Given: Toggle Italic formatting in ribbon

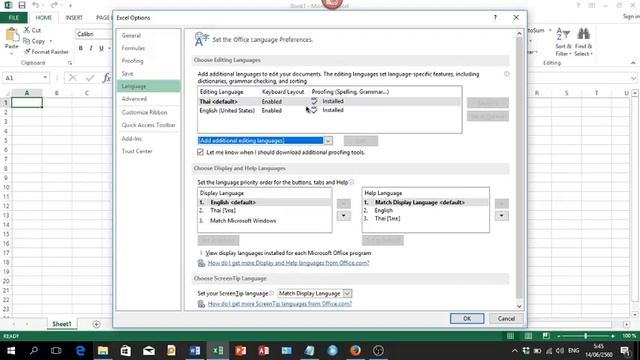Looking at the screenshot, I should [x=91, y=48].
